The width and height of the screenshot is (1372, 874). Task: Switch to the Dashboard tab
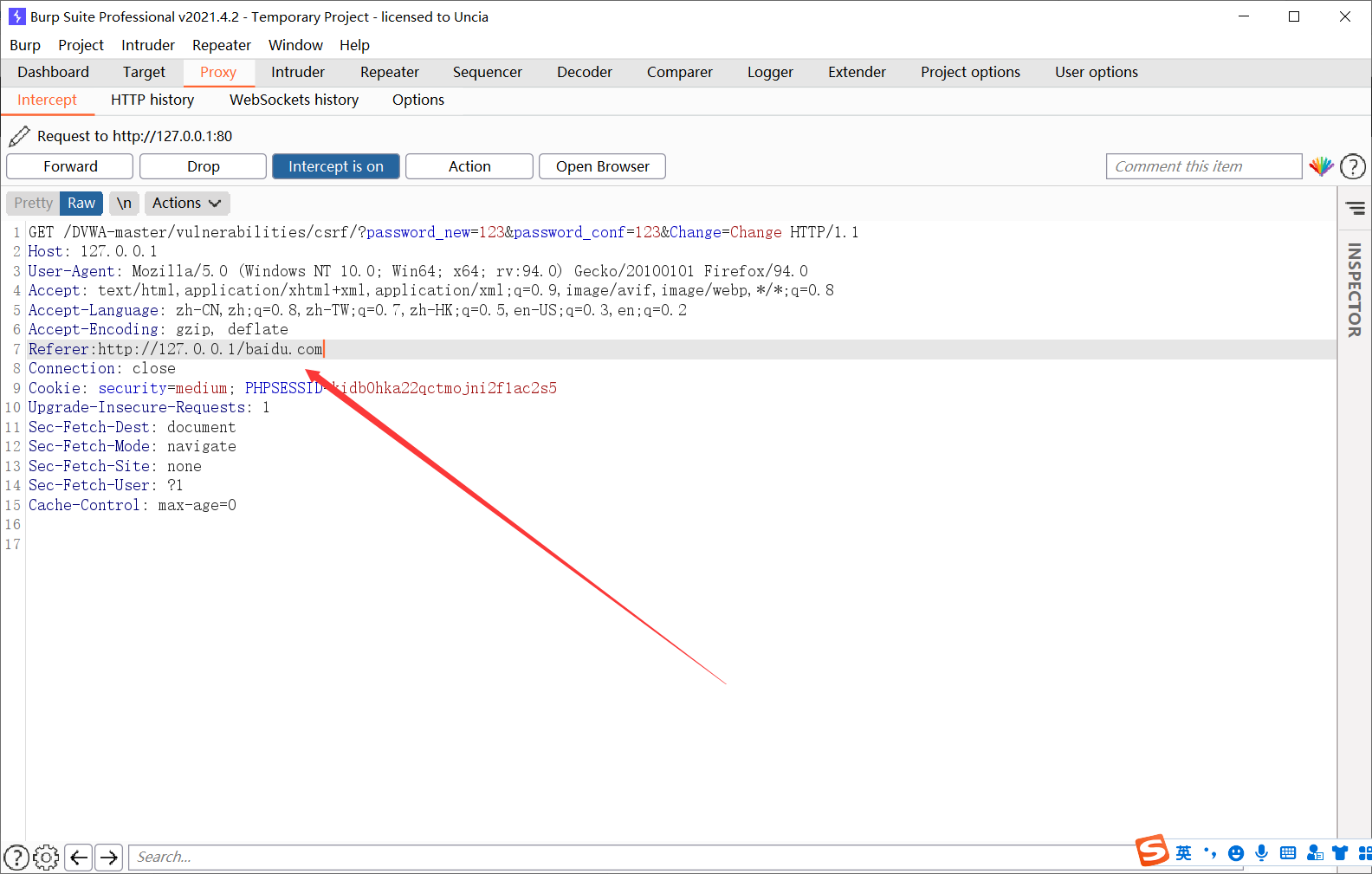click(x=53, y=72)
